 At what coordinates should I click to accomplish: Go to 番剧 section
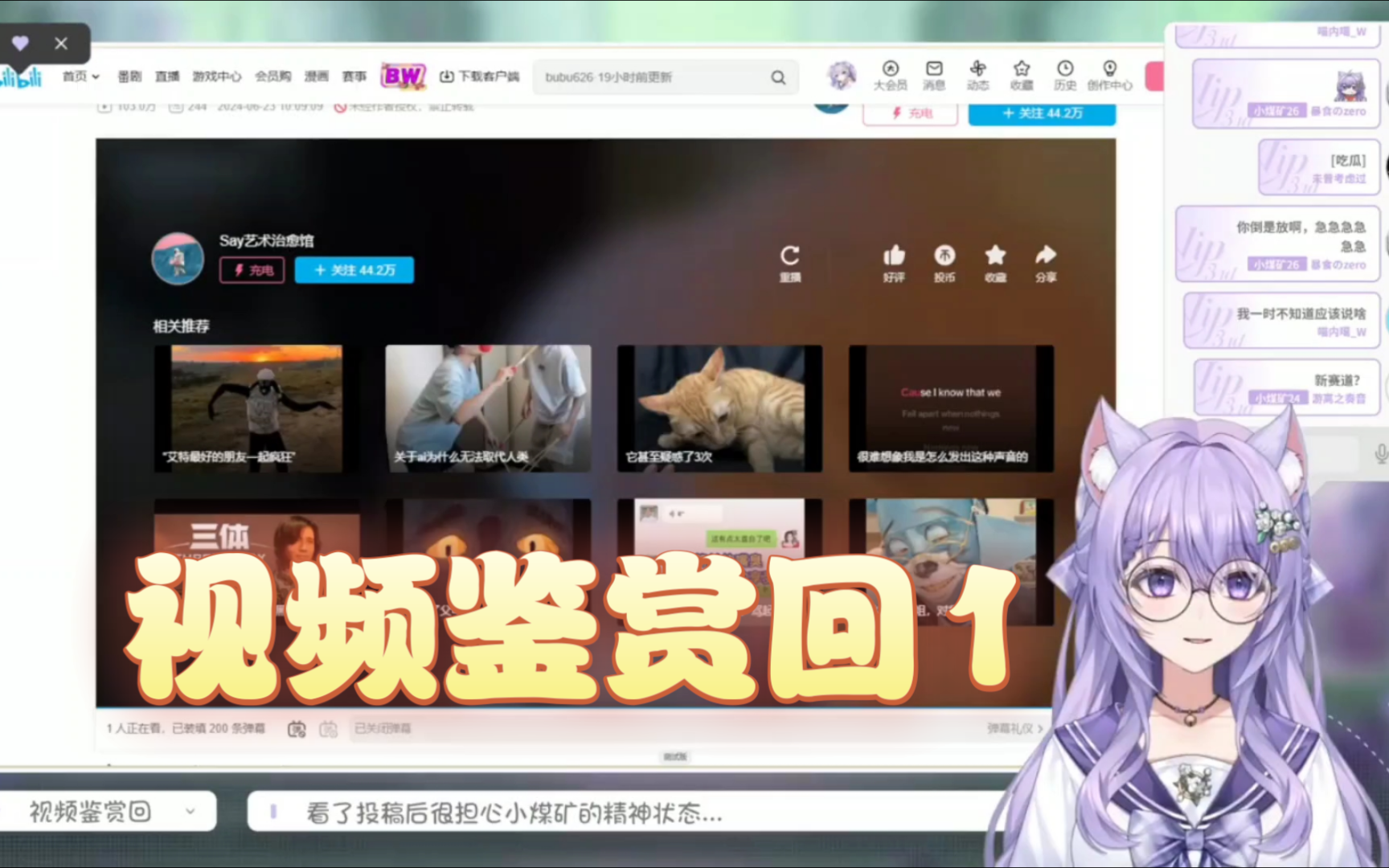[x=129, y=76]
